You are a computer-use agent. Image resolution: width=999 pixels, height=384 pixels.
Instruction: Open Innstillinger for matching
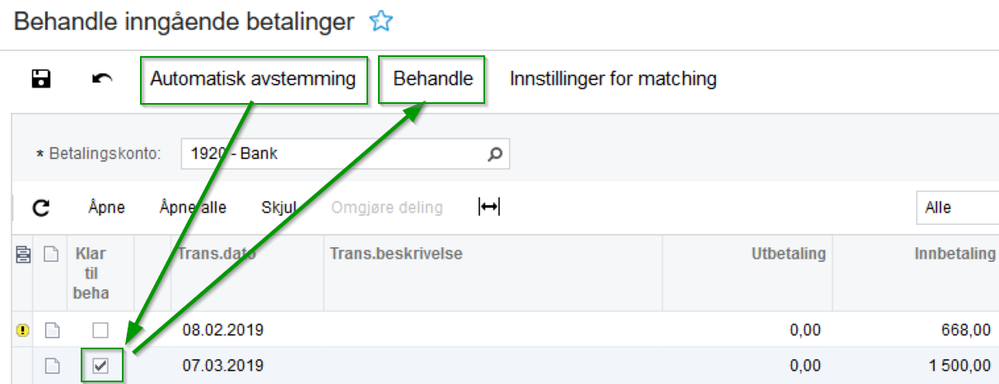tap(613, 80)
